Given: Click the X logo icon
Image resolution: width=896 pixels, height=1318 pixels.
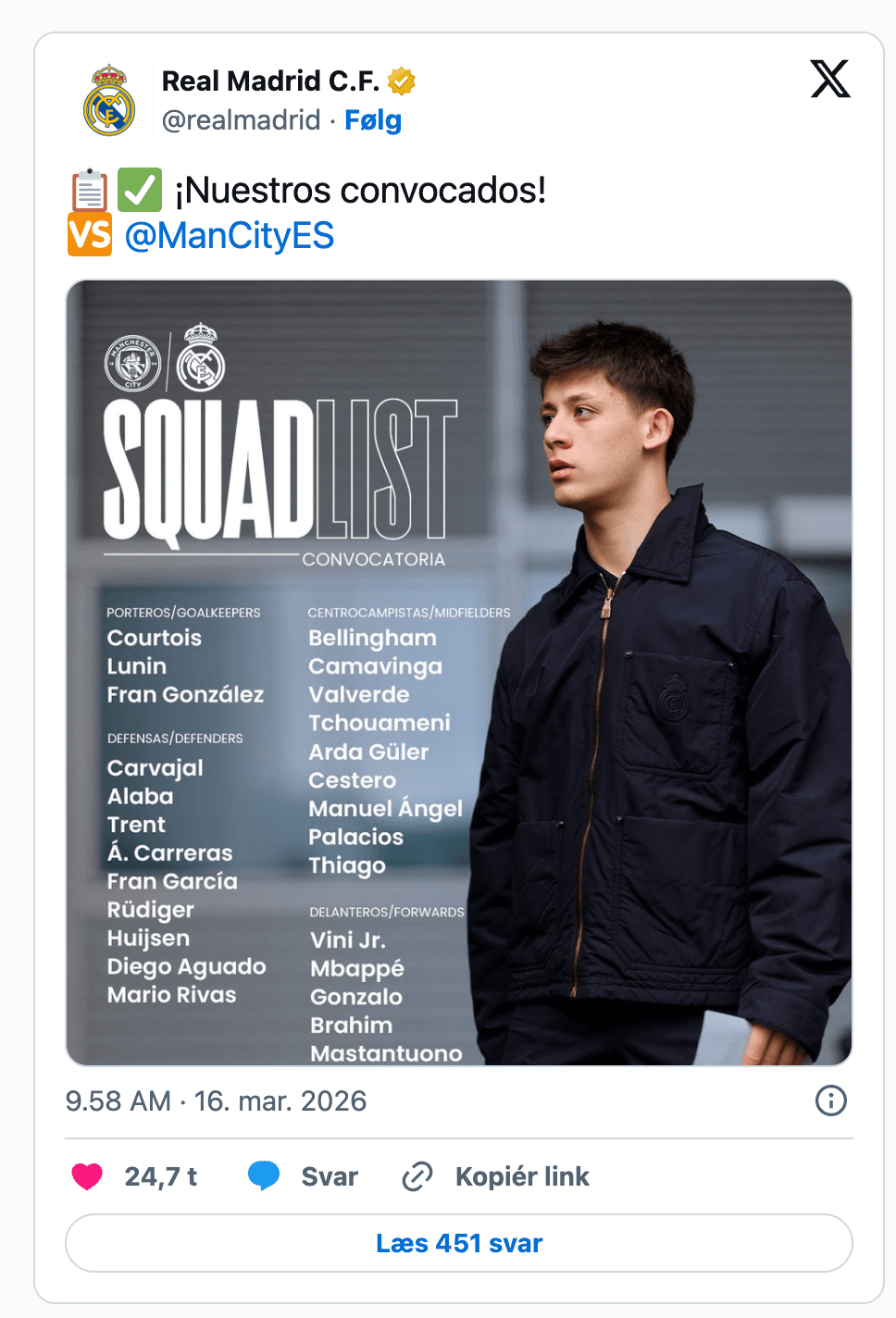Looking at the screenshot, I should [x=830, y=79].
